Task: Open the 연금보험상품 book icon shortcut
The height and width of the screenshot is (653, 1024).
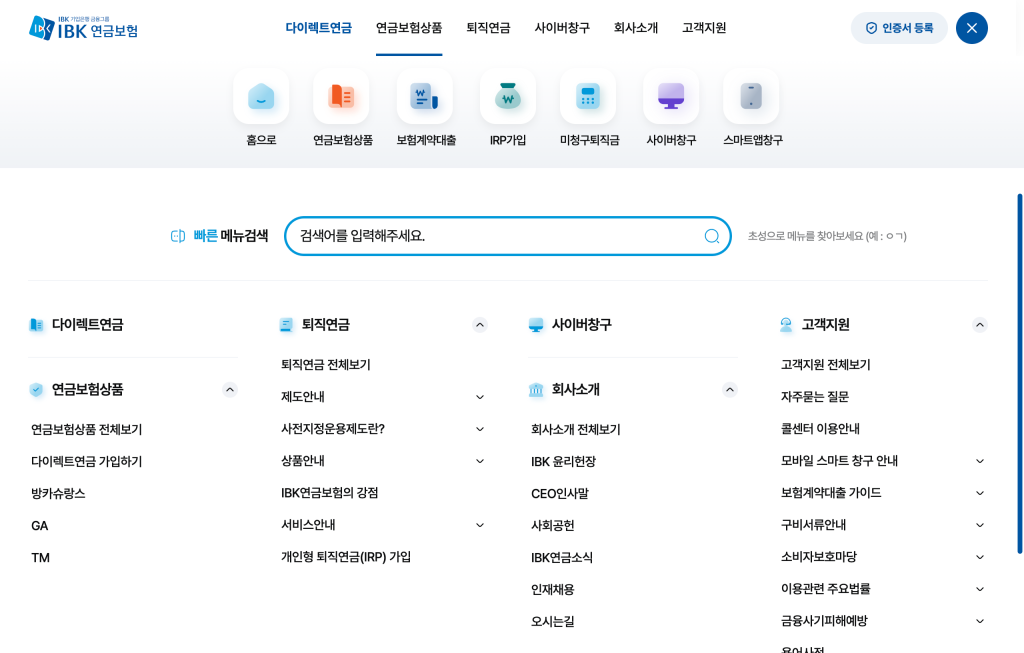Action: coord(341,97)
